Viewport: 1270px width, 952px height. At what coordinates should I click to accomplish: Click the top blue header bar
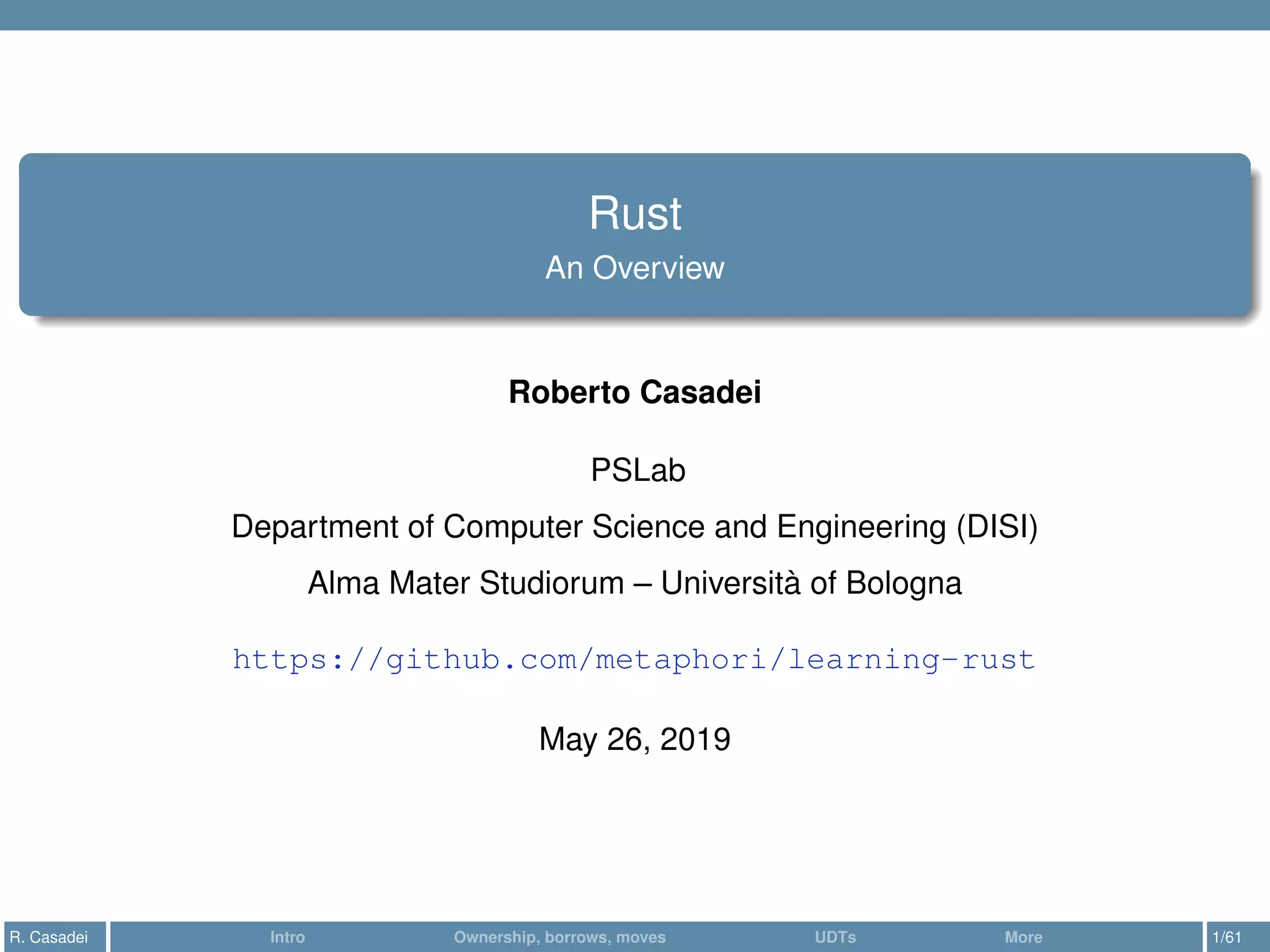(635, 15)
